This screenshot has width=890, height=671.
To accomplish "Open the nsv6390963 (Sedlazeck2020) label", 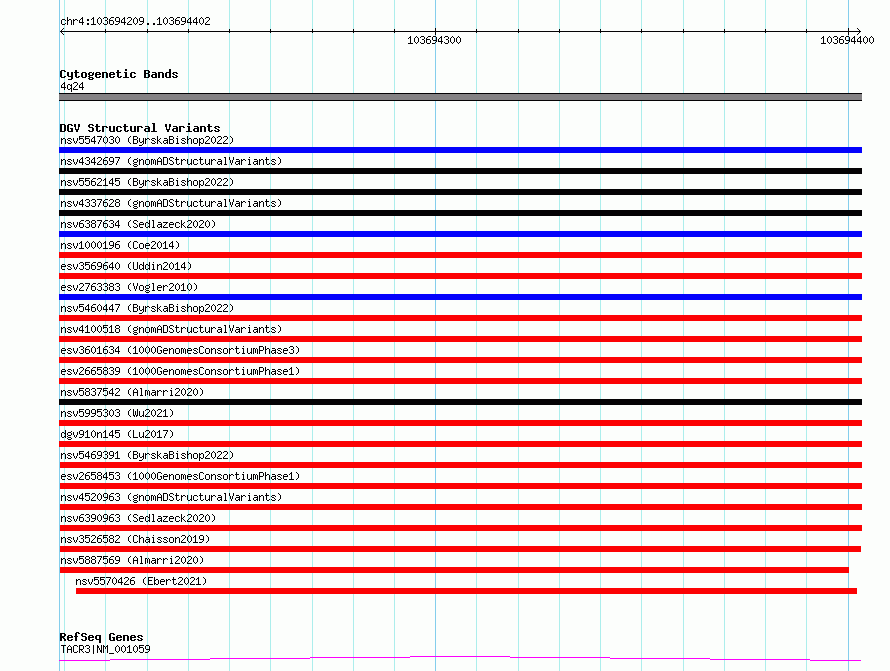I will (138, 518).
